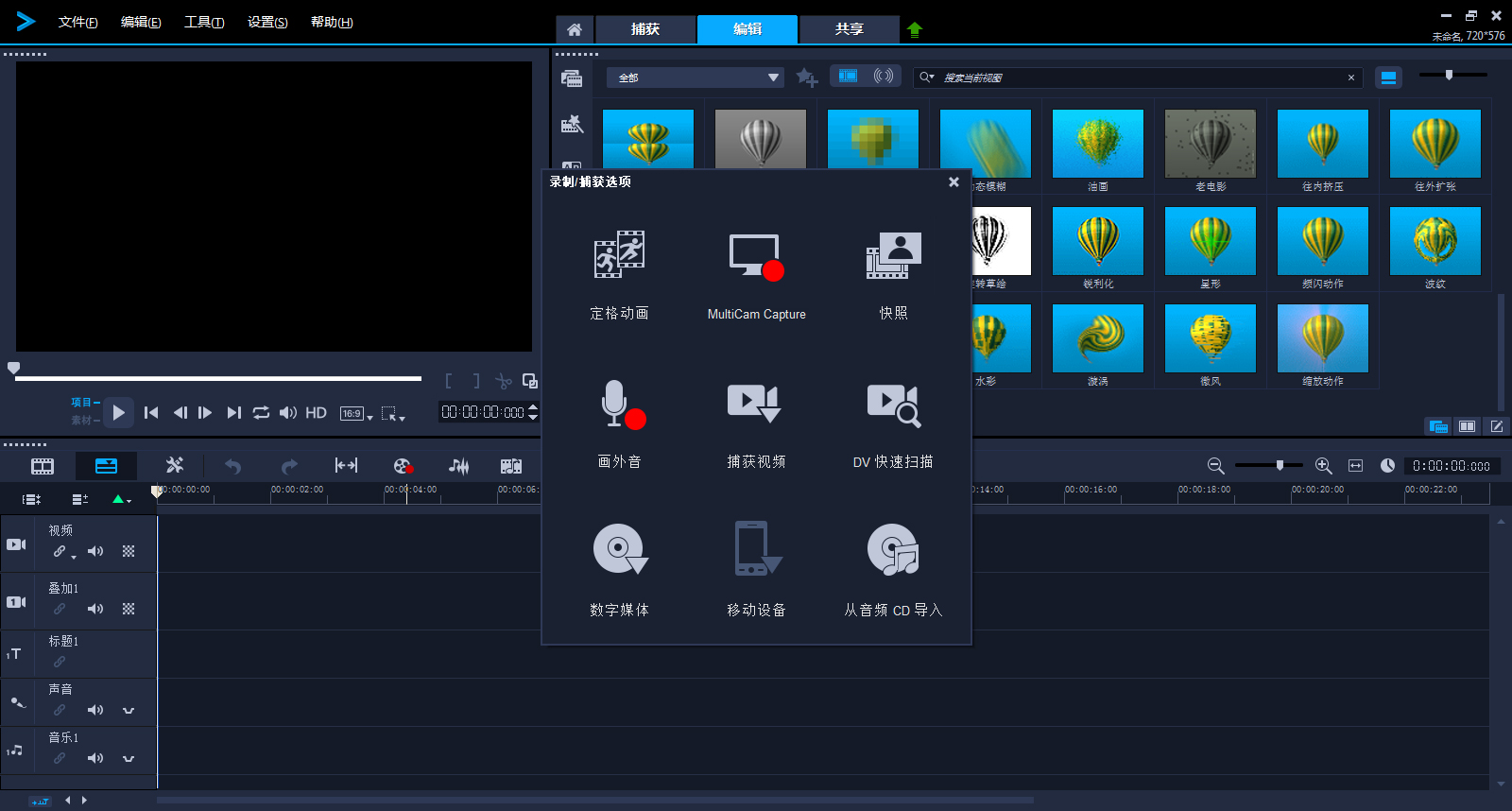This screenshot has height=811, width=1512.
Task: Open the customize toolbar tools icon
Action: coord(175,465)
